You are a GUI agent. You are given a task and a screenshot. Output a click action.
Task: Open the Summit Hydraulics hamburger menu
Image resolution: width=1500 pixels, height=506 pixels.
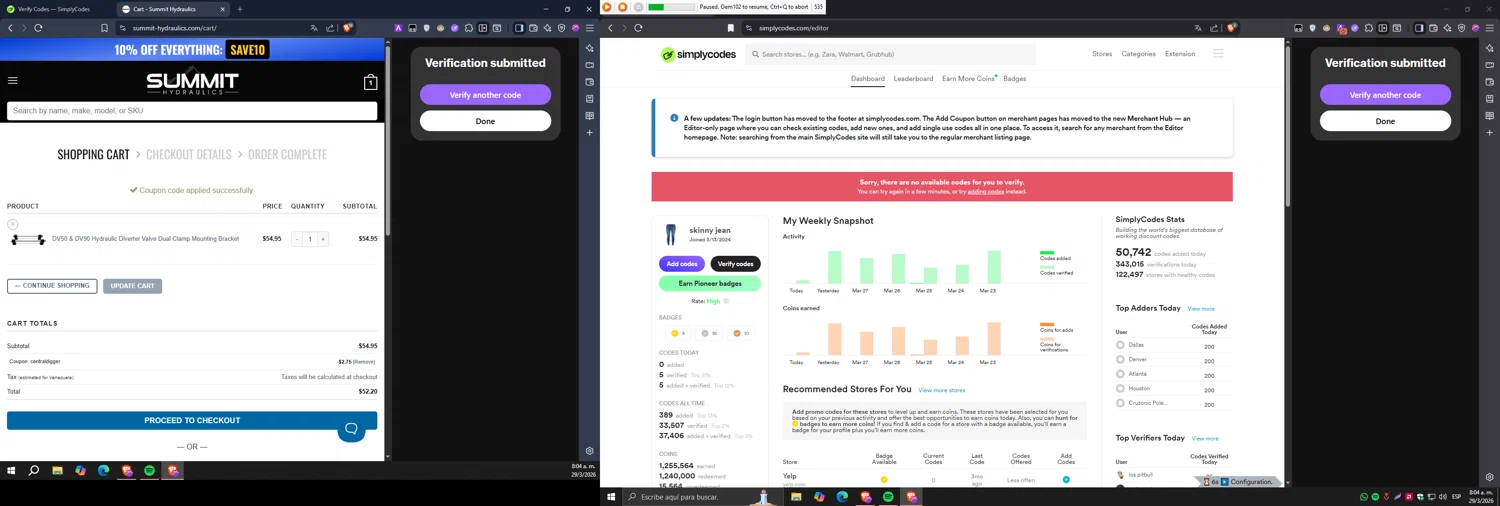point(12,81)
